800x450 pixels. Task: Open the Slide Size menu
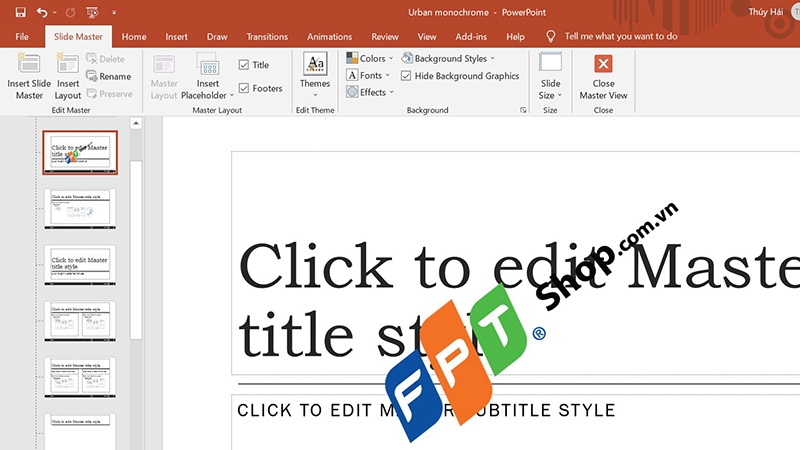[550, 77]
